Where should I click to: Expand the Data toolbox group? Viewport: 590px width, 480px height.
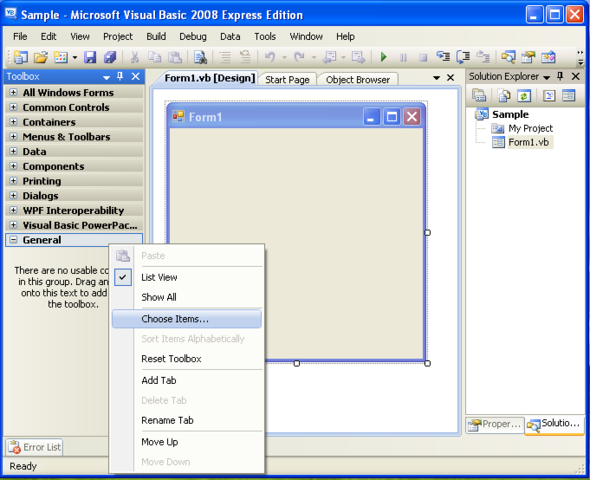[x=13, y=151]
